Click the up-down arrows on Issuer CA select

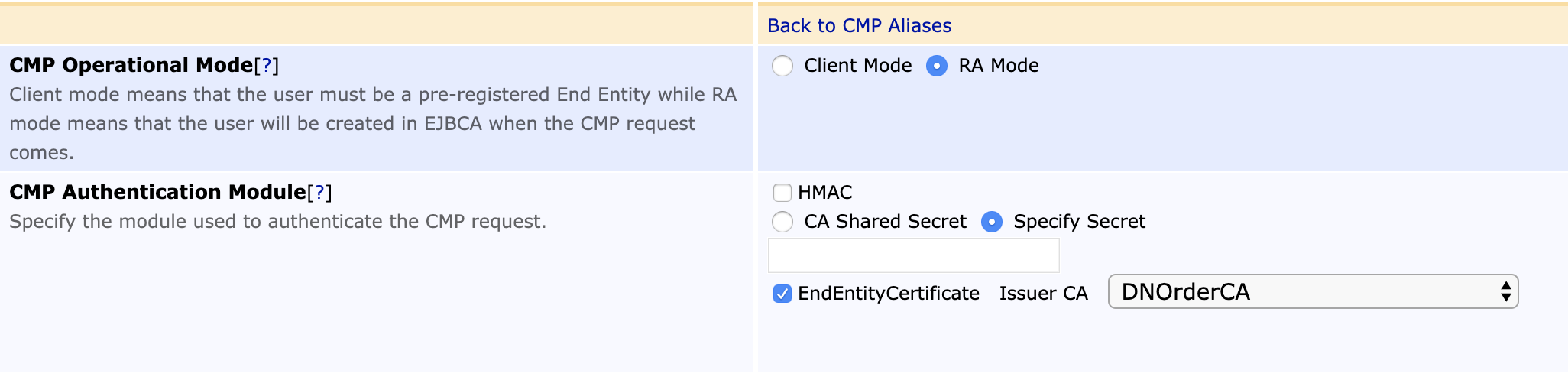(x=1505, y=292)
